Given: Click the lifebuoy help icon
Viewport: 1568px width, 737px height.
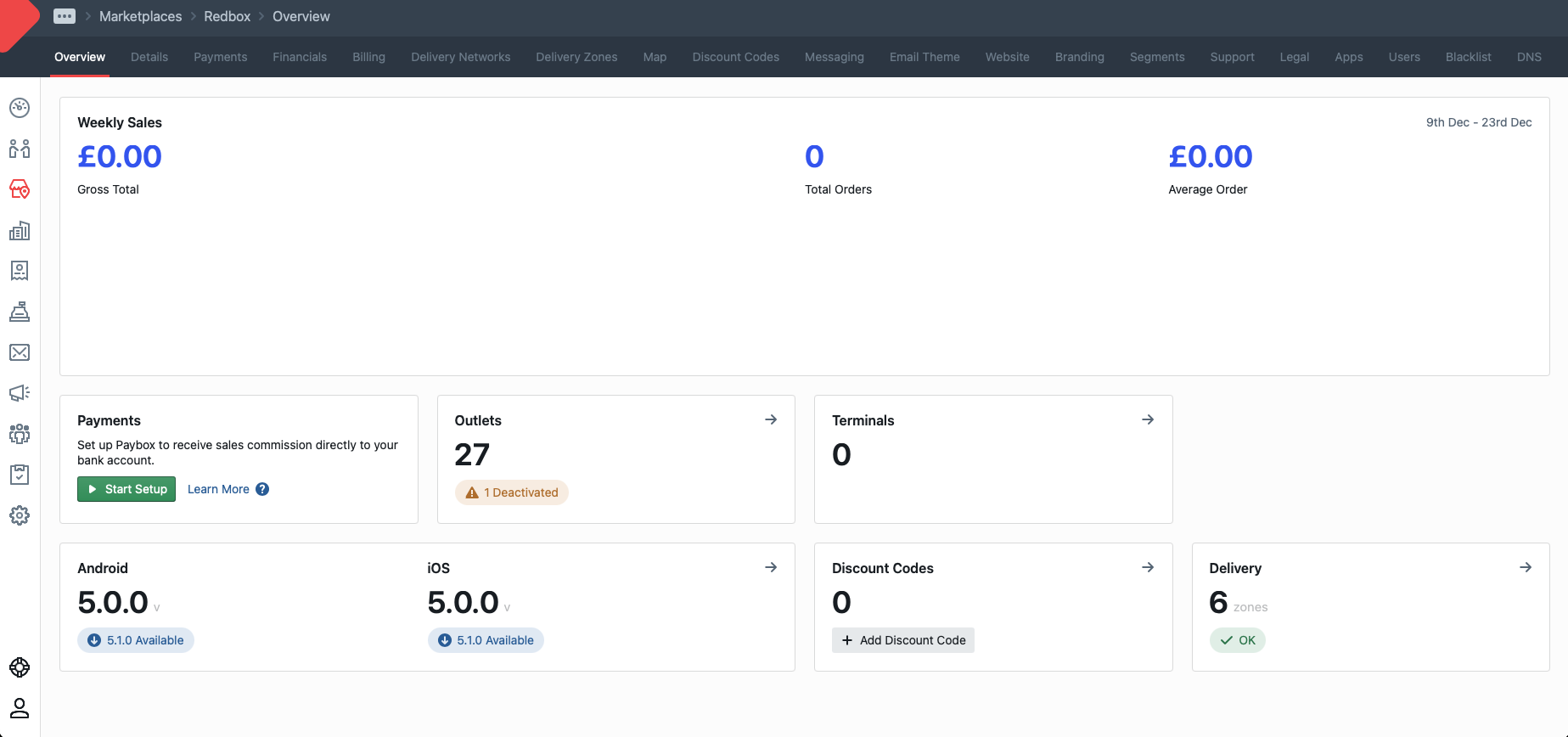Looking at the screenshot, I should [x=20, y=667].
